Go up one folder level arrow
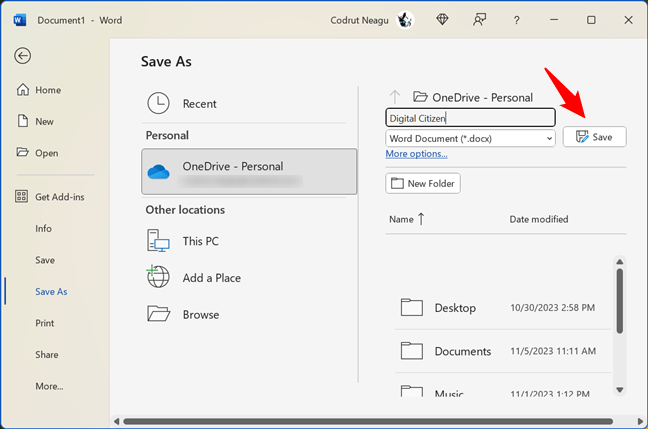 (395, 97)
